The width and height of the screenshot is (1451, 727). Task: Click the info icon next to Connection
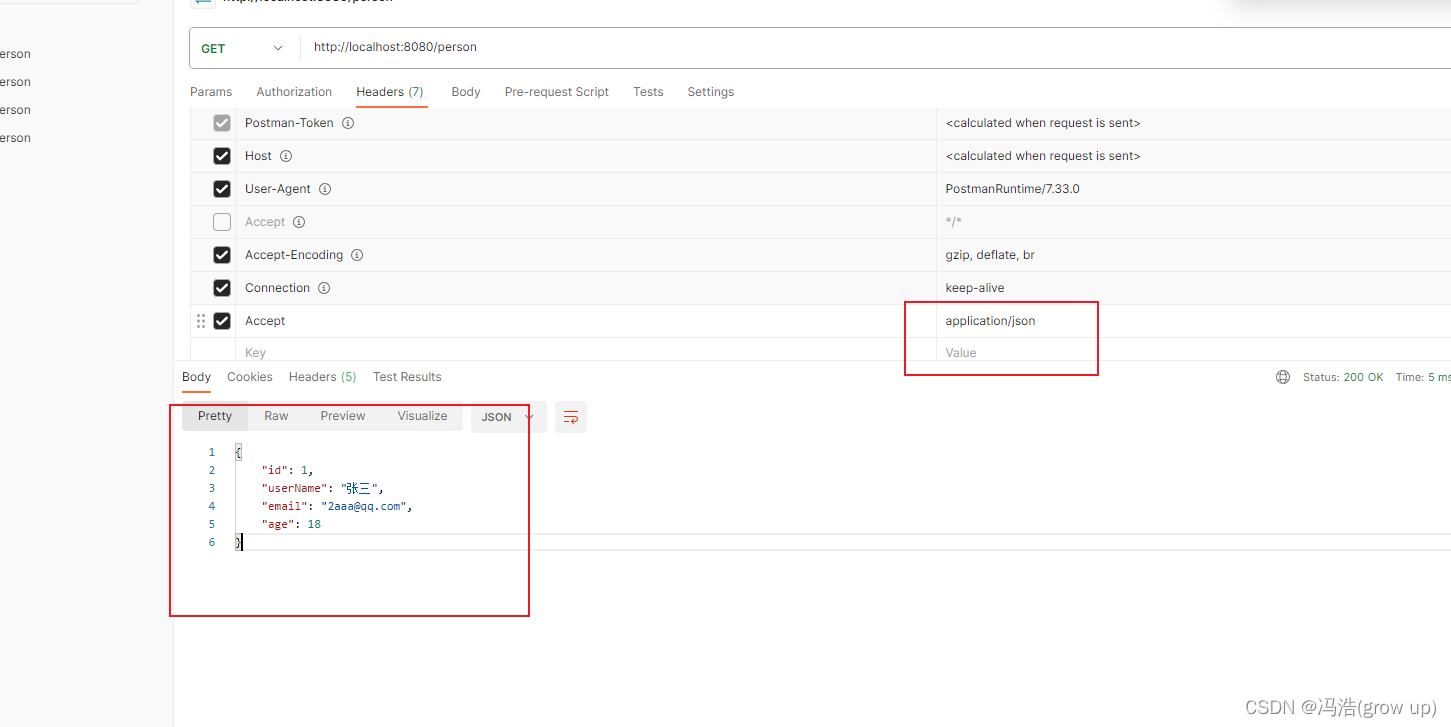(324, 288)
